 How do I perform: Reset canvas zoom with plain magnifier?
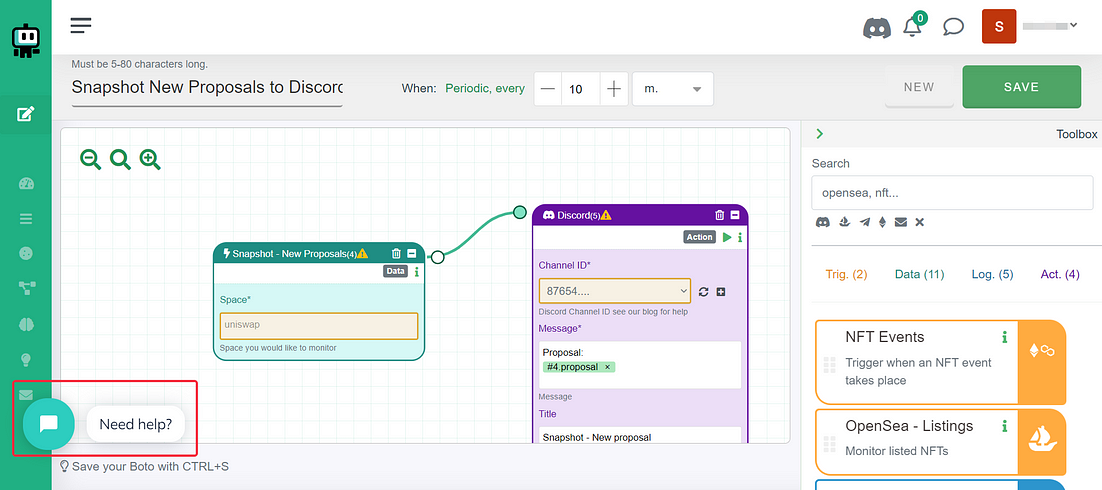click(120, 160)
